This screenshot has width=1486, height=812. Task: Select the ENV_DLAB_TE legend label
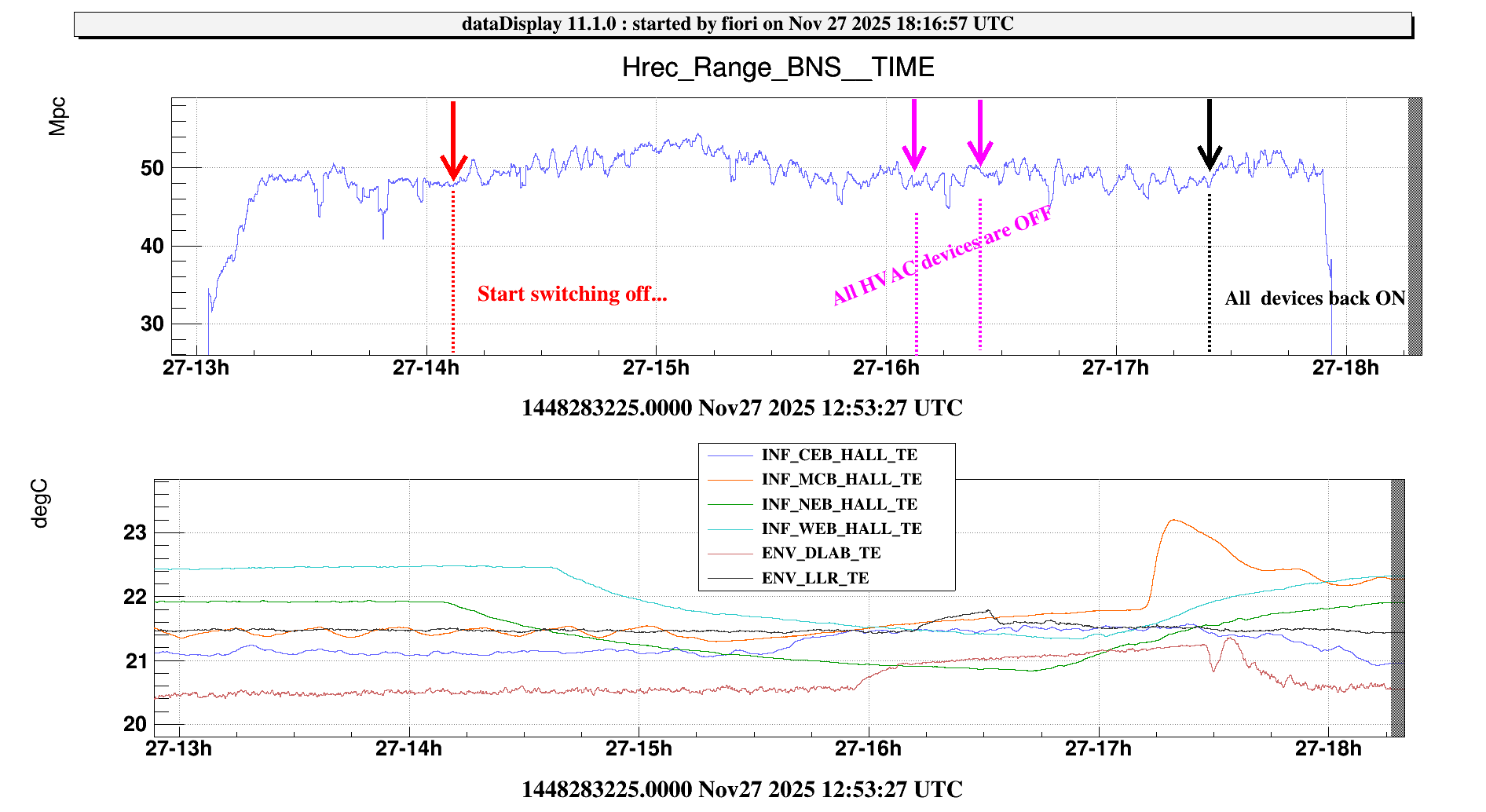[x=821, y=554]
